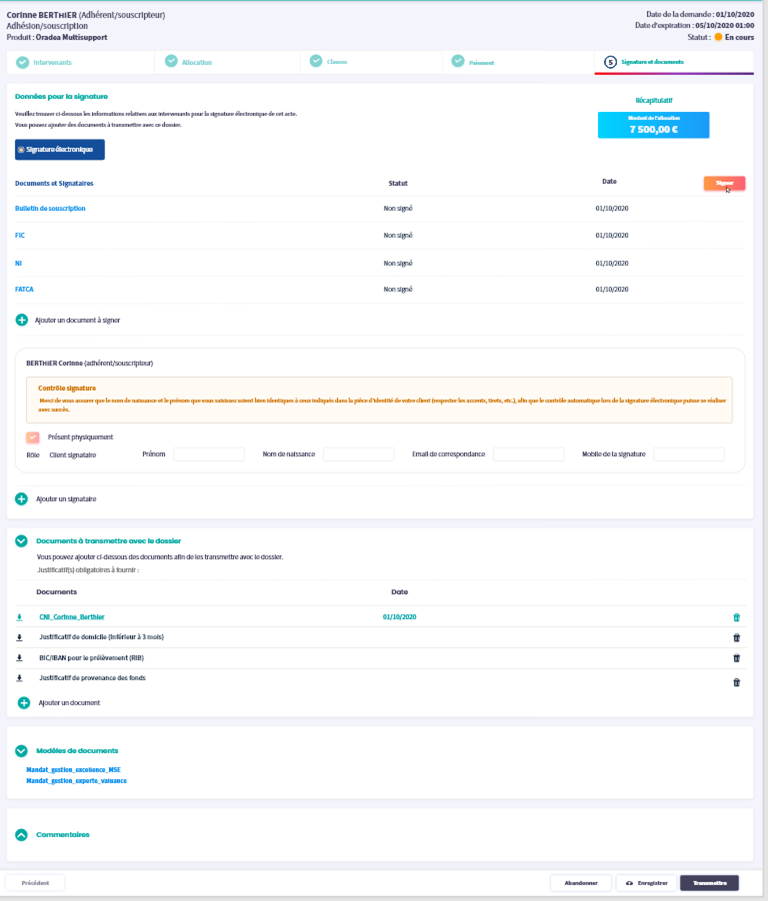Image resolution: width=768 pixels, height=901 pixels.
Task: Delete the Justificatif de domicile row
Action: click(737, 637)
